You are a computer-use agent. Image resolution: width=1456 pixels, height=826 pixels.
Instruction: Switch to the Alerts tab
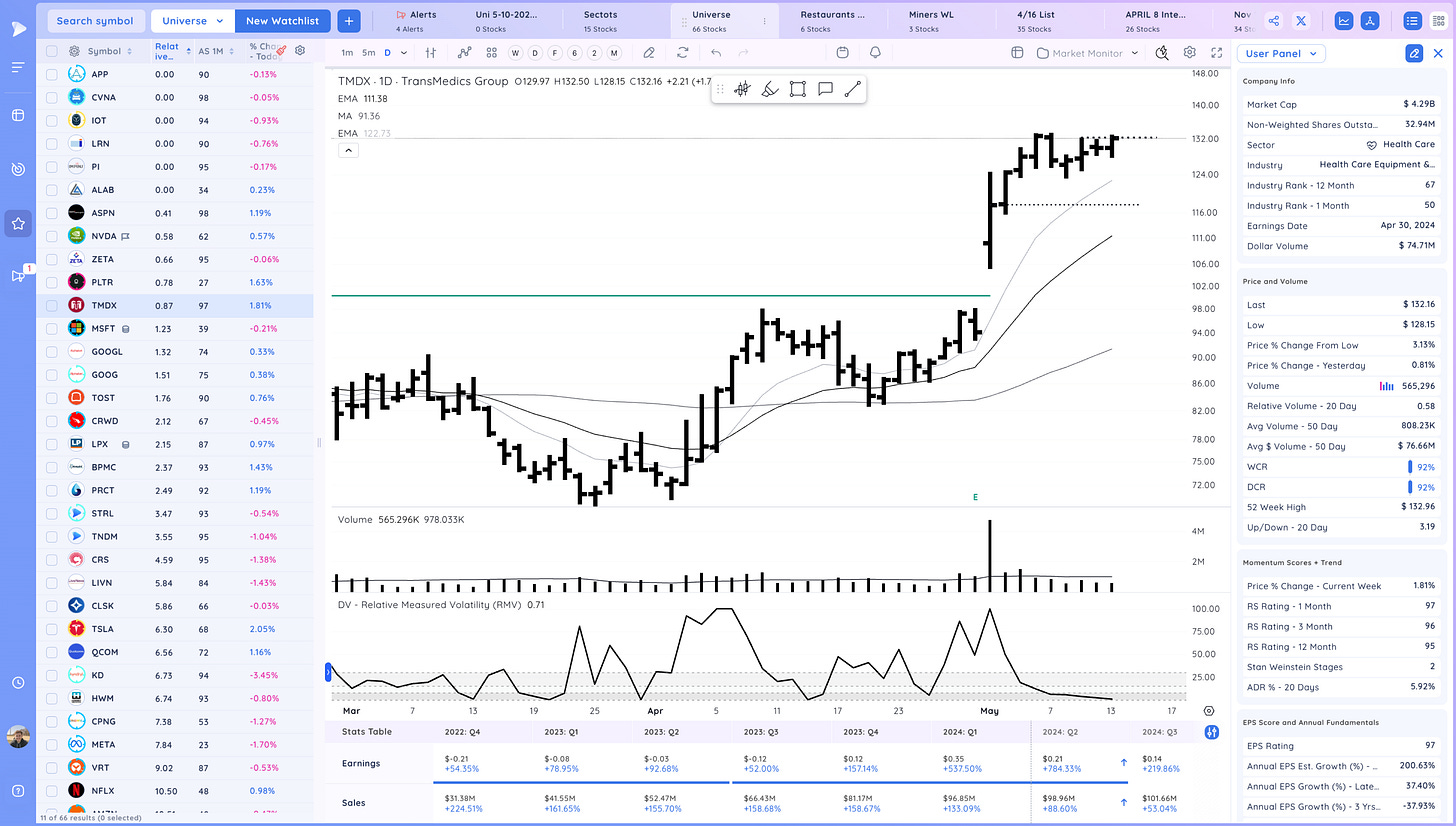(416, 21)
